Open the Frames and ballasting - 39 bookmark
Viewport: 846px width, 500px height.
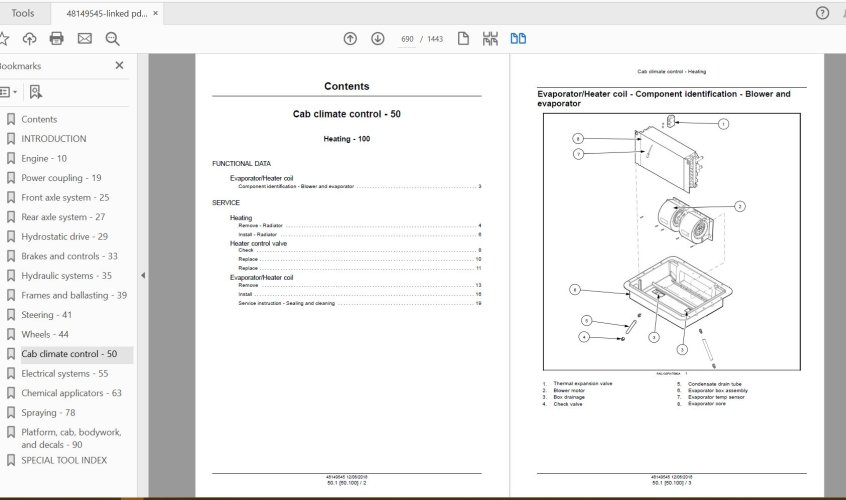click(74, 296)
